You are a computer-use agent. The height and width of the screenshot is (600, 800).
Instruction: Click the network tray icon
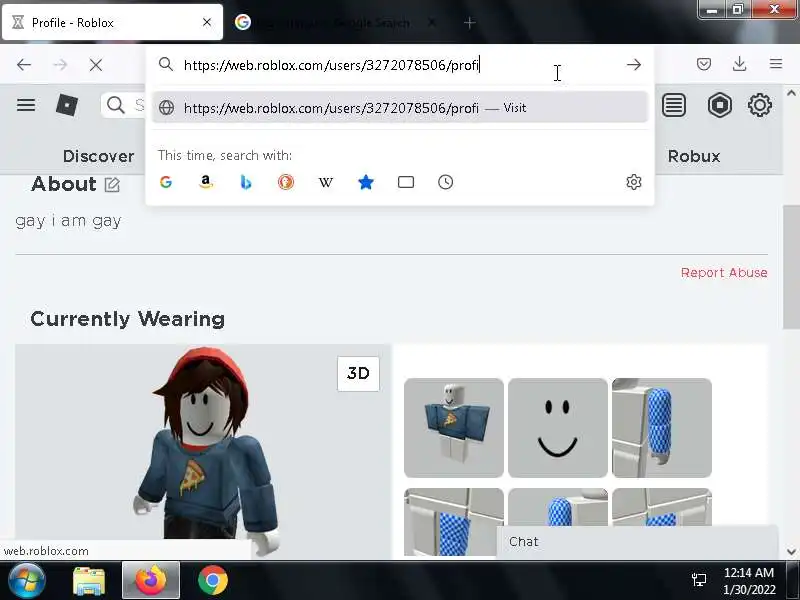(698, 580)
